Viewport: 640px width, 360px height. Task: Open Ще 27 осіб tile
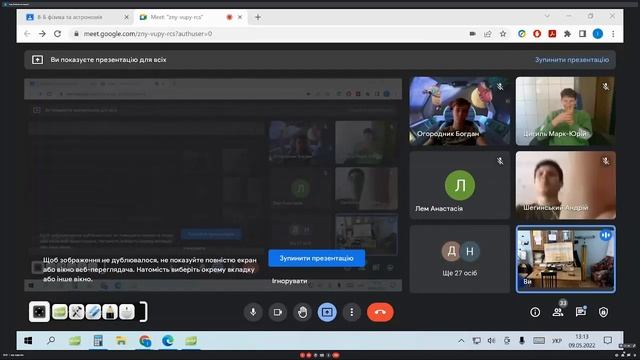460,259
